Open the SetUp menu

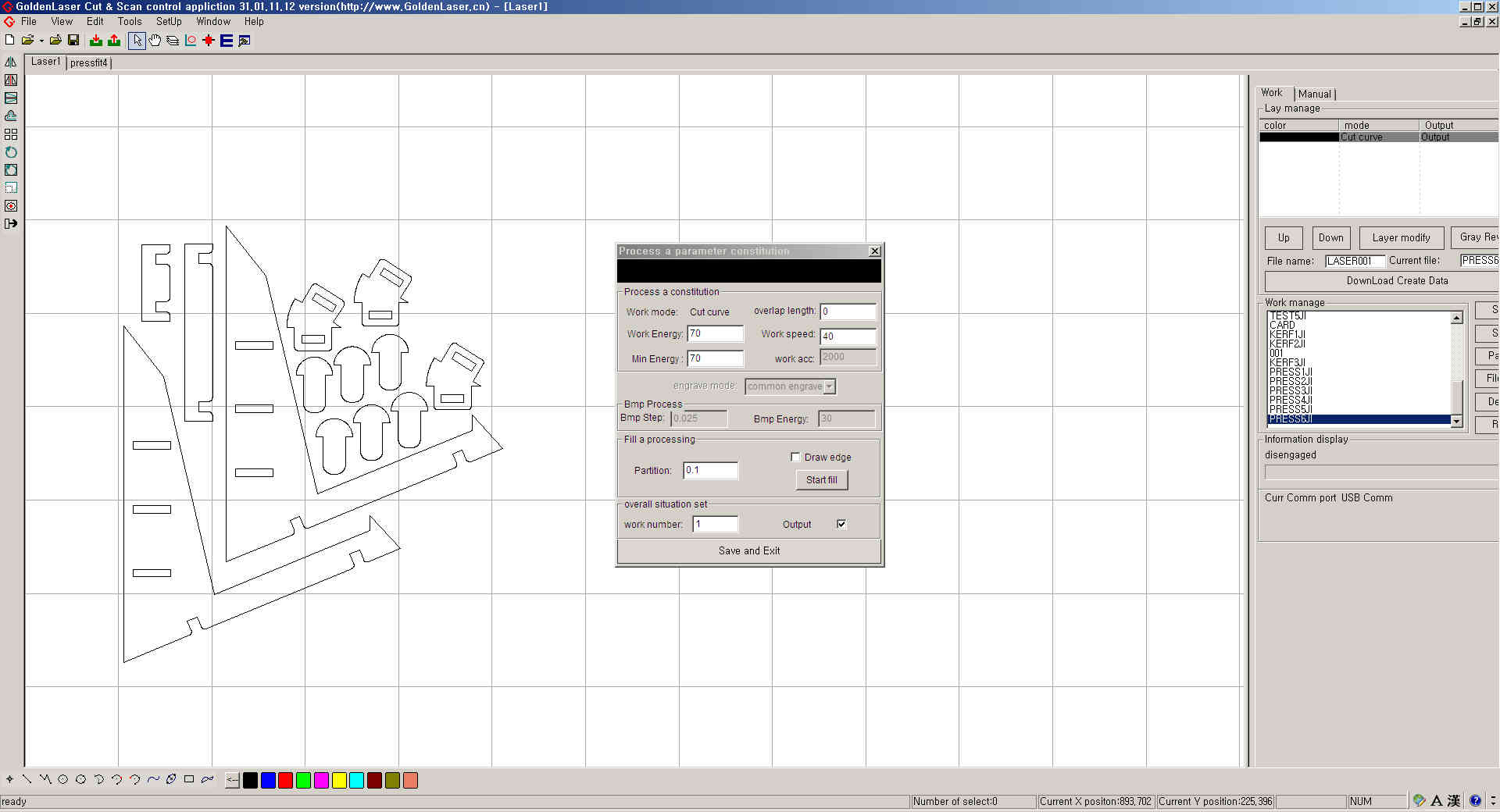169,21
